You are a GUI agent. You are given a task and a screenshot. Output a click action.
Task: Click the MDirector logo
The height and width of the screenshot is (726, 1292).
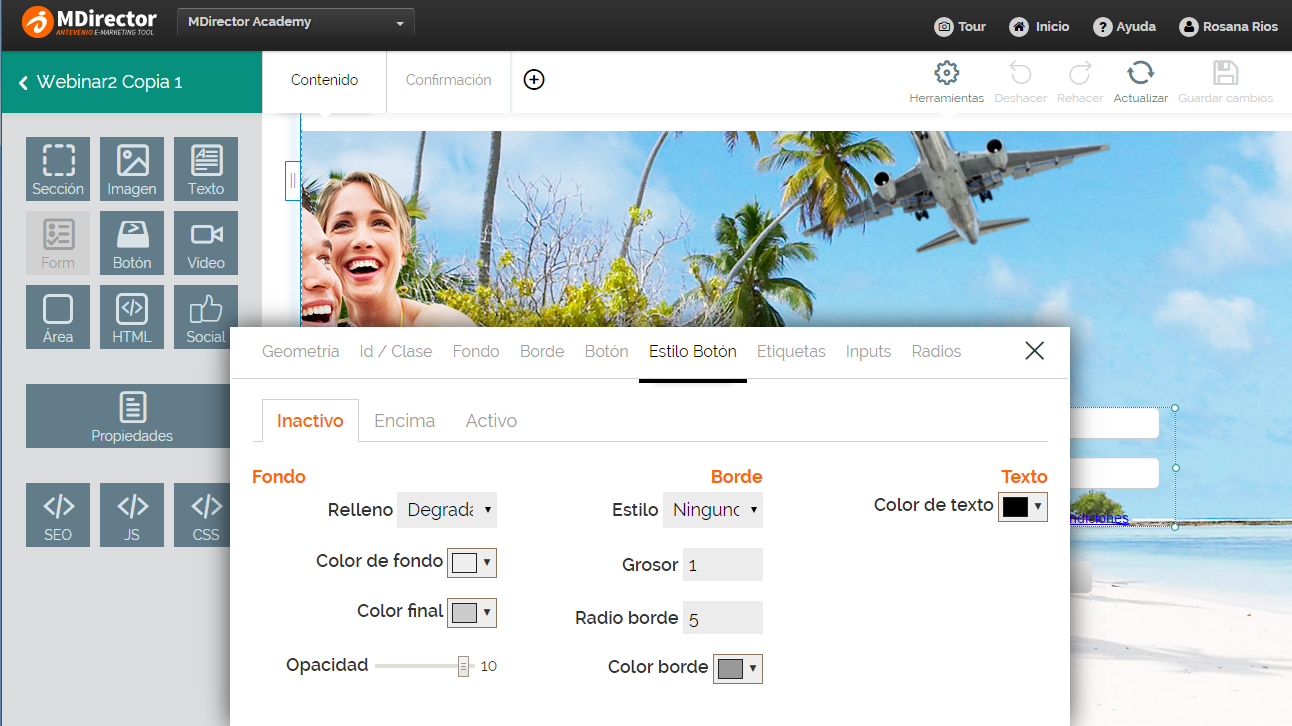point(89,22)
